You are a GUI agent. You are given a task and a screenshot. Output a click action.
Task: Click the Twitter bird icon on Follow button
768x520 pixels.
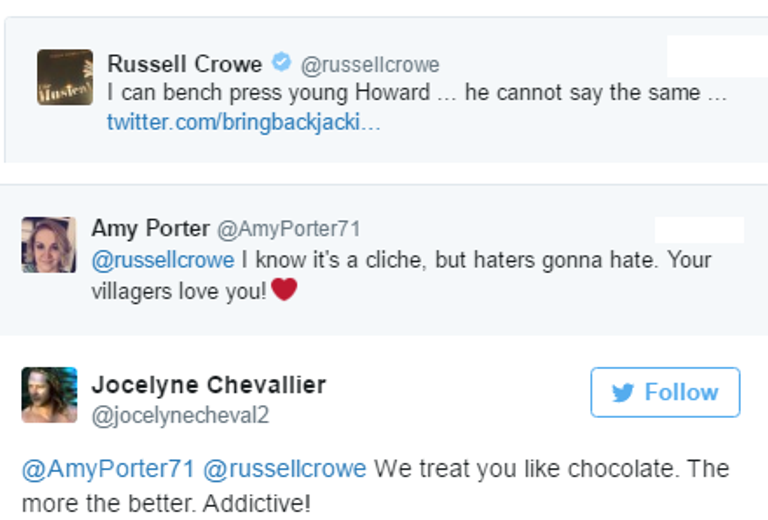[623, 393]
